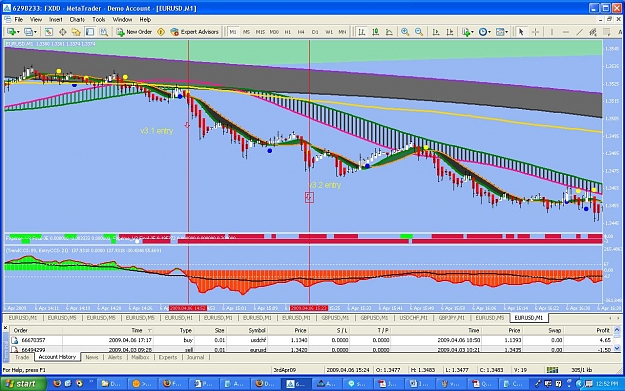
Task: Switch to the H1 timeframe
Action: 288,32
